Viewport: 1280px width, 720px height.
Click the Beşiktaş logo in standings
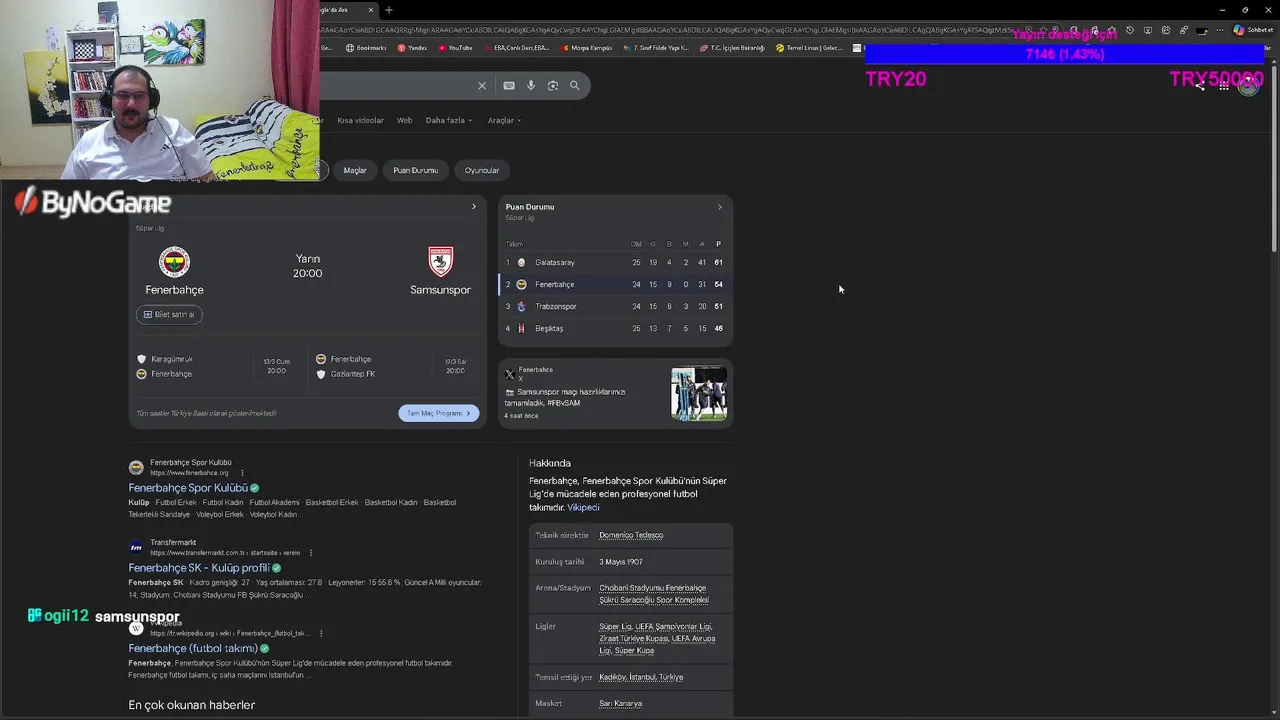coord(521,329)
